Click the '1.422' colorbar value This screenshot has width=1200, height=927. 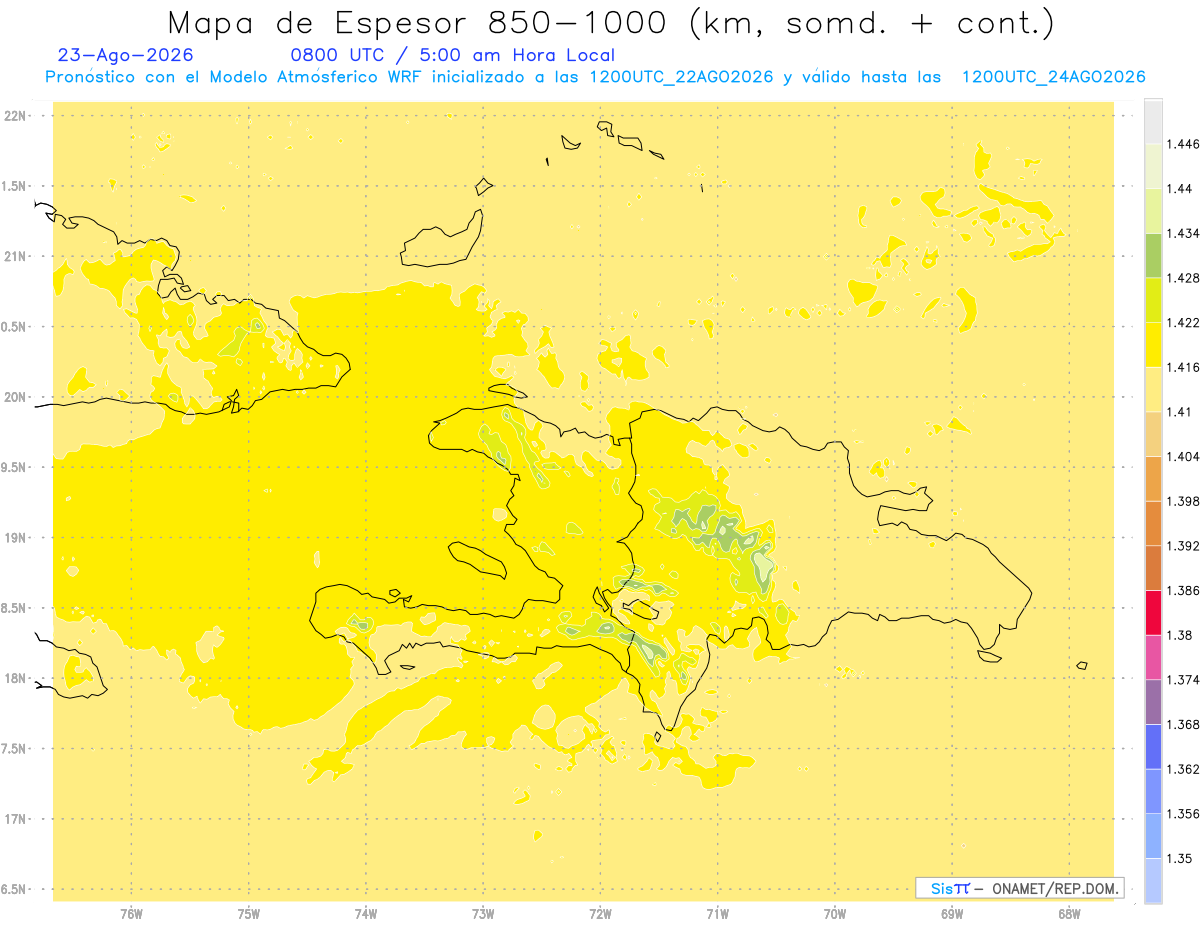[x=1184, y=322]
